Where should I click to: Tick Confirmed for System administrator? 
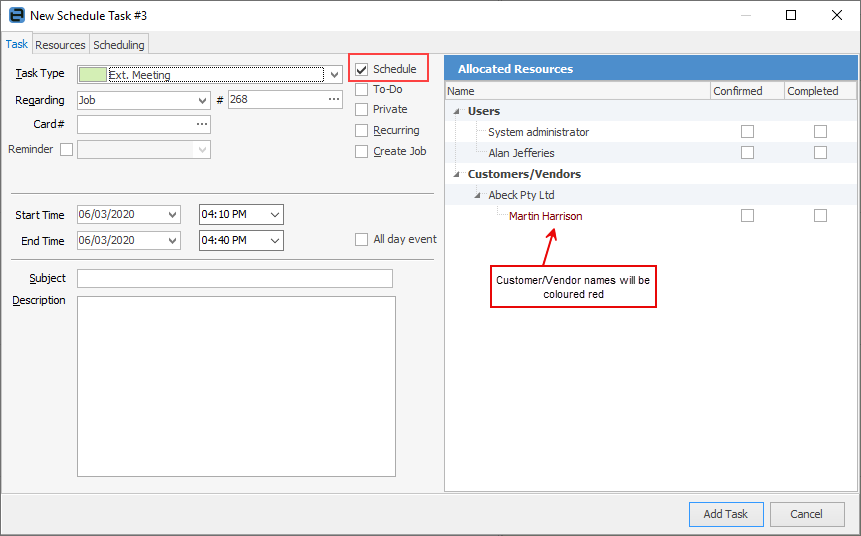click(x=747, y=131)
